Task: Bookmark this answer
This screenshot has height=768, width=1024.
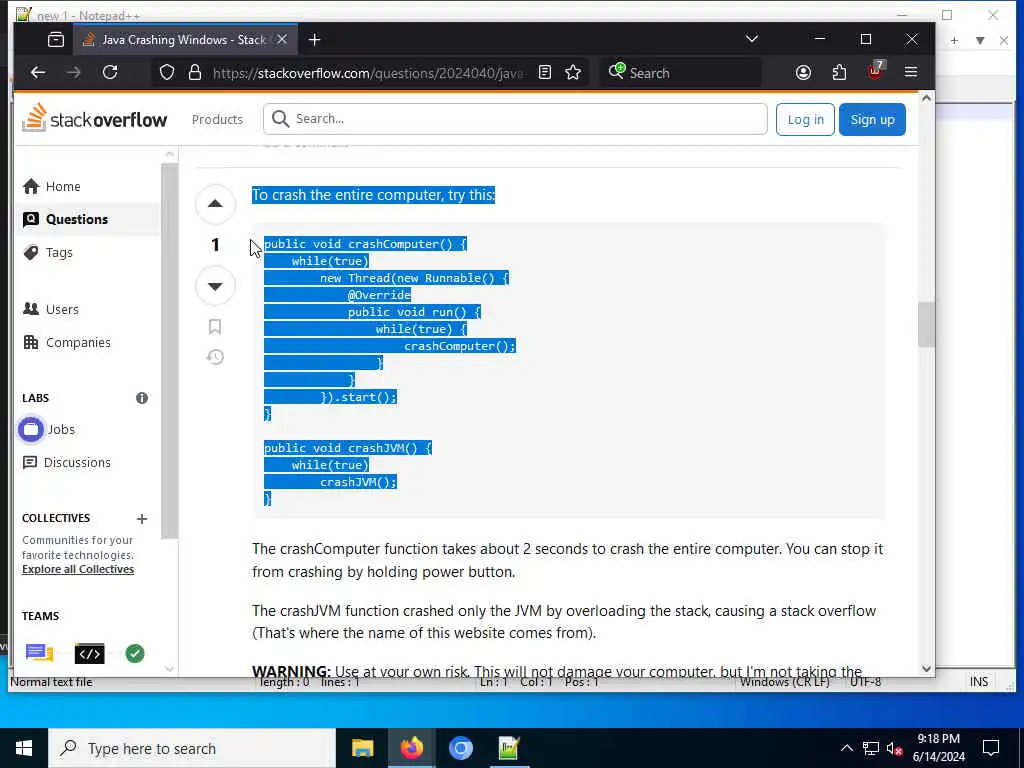Action: (x=215, y=327)
